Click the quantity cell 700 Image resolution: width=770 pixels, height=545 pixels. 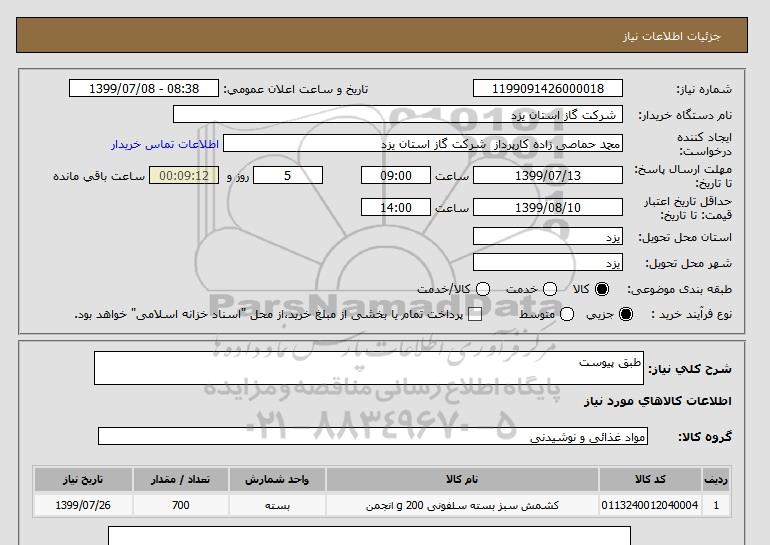pyautogui.click(x=181, y=505)
